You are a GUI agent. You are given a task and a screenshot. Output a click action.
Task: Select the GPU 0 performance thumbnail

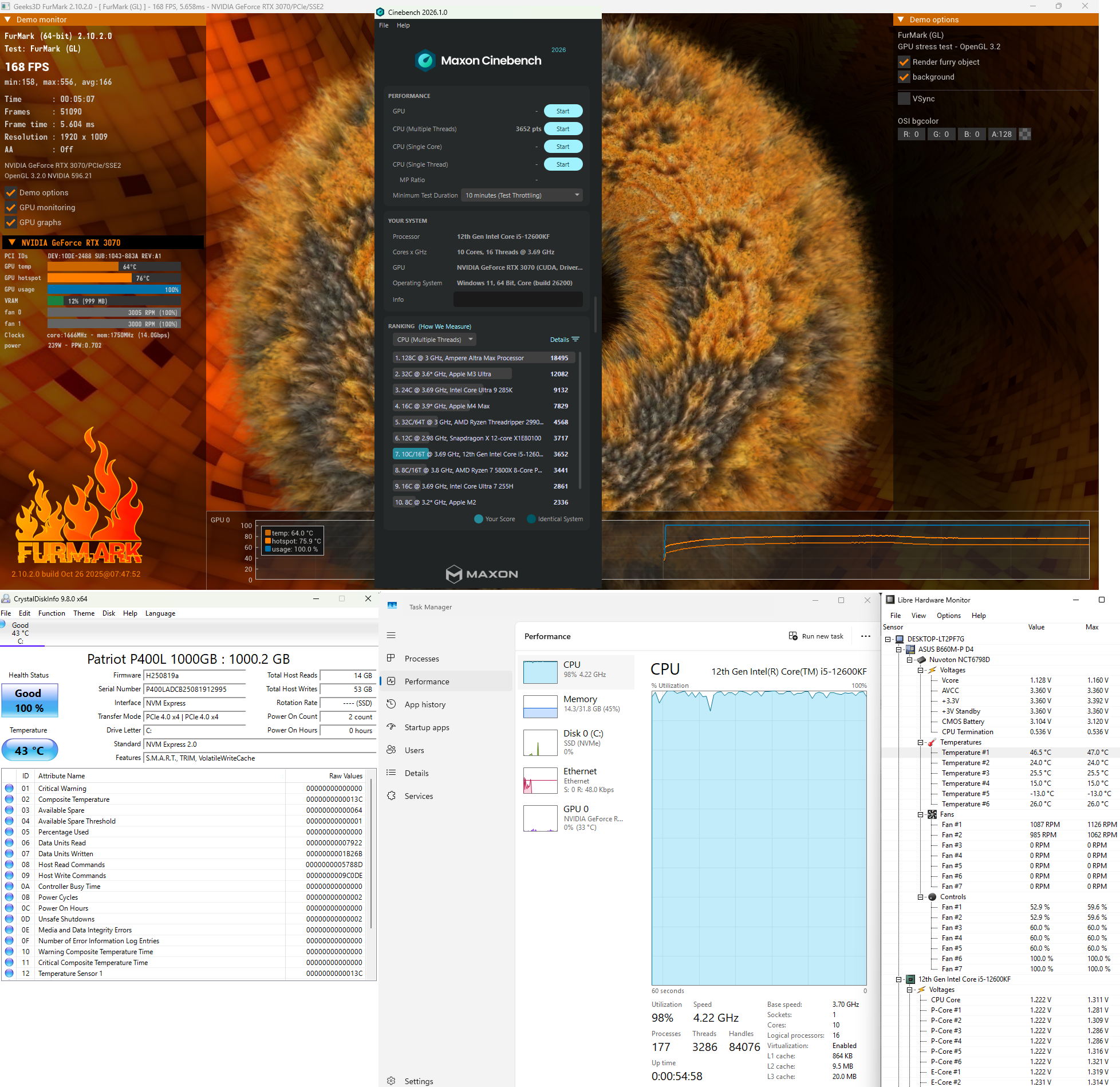541,818
